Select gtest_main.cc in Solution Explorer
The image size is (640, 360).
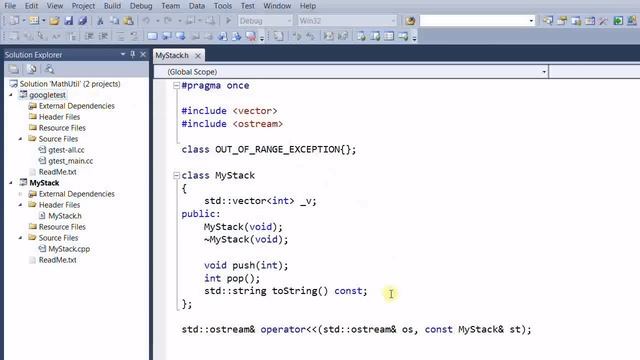click(x=71, y=161)
